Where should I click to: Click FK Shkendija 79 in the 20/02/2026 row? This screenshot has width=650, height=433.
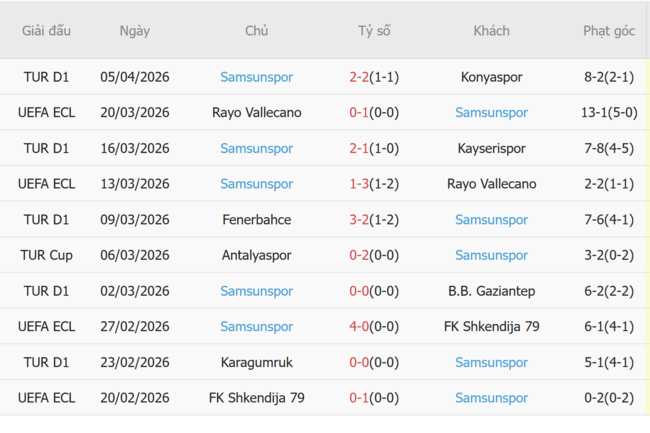coord(256,398)
